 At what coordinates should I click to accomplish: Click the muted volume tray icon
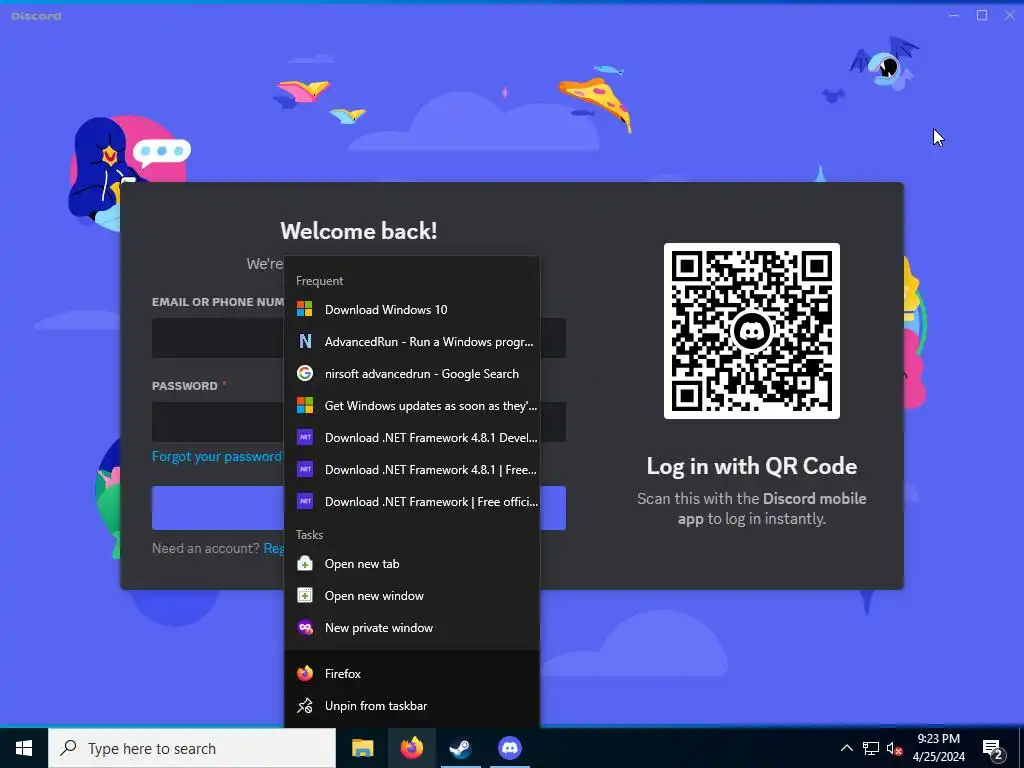tap(894, 748)
